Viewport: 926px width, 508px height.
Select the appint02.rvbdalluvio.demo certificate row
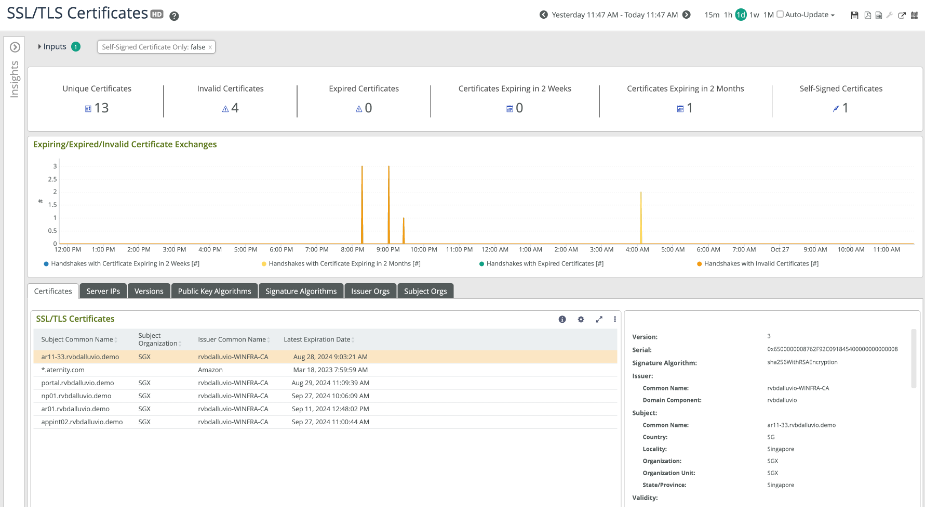click(325, 422)
